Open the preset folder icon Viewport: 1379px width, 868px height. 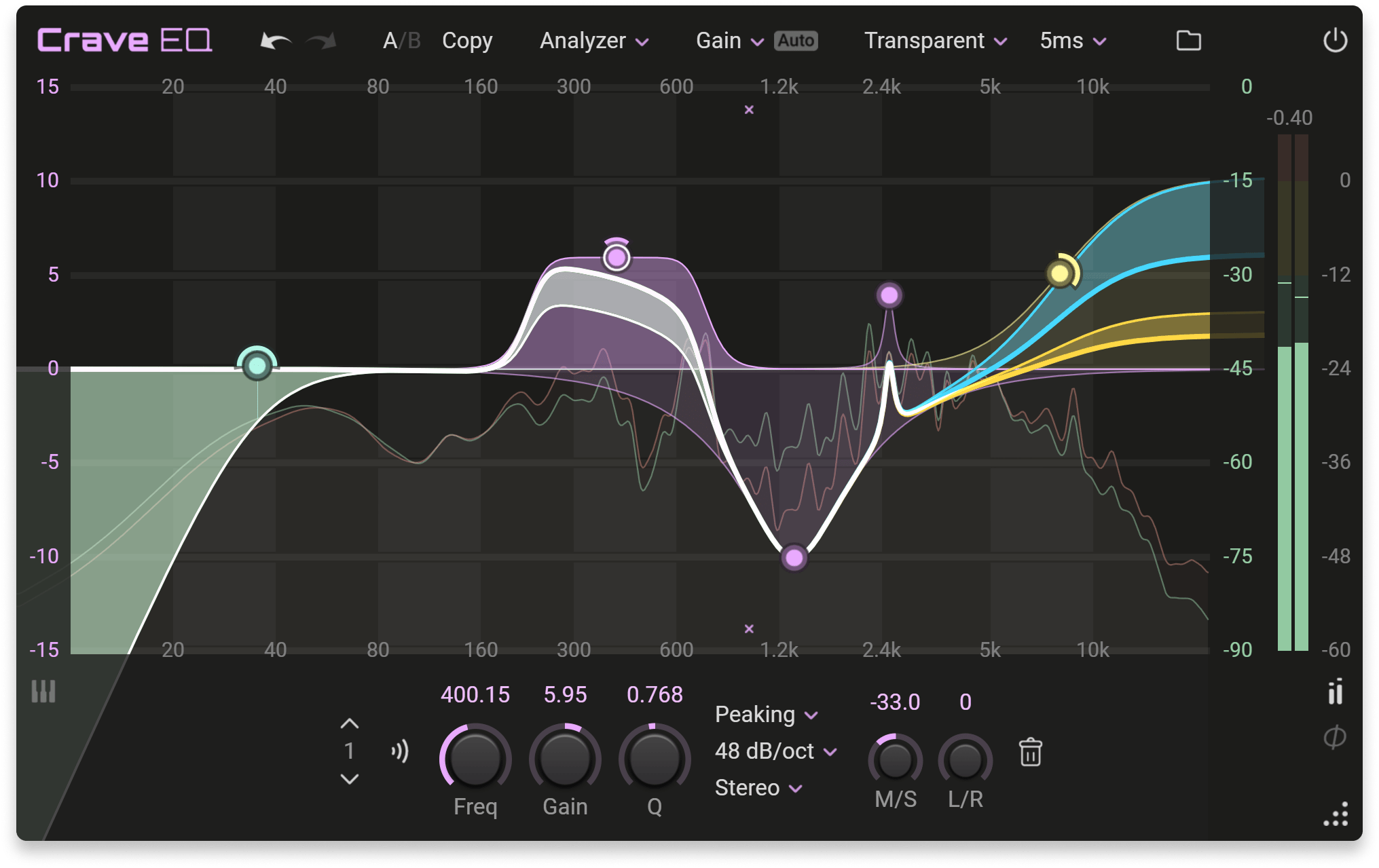tap(1188, 41)
